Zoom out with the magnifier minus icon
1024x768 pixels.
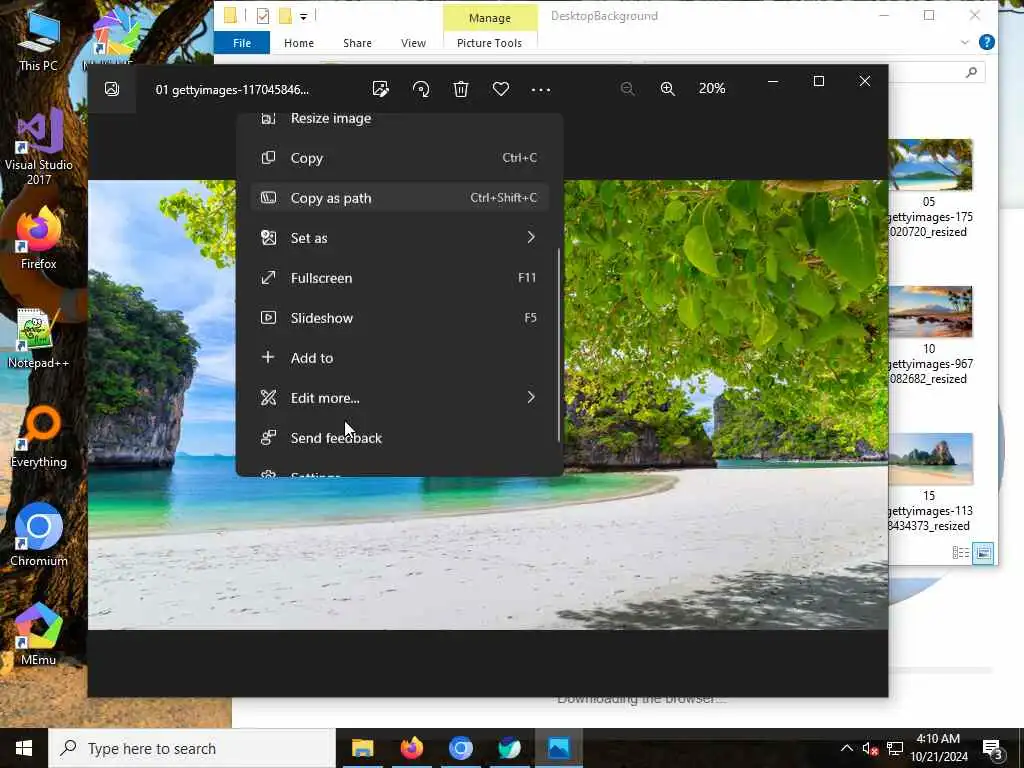(x=628, y=89)
